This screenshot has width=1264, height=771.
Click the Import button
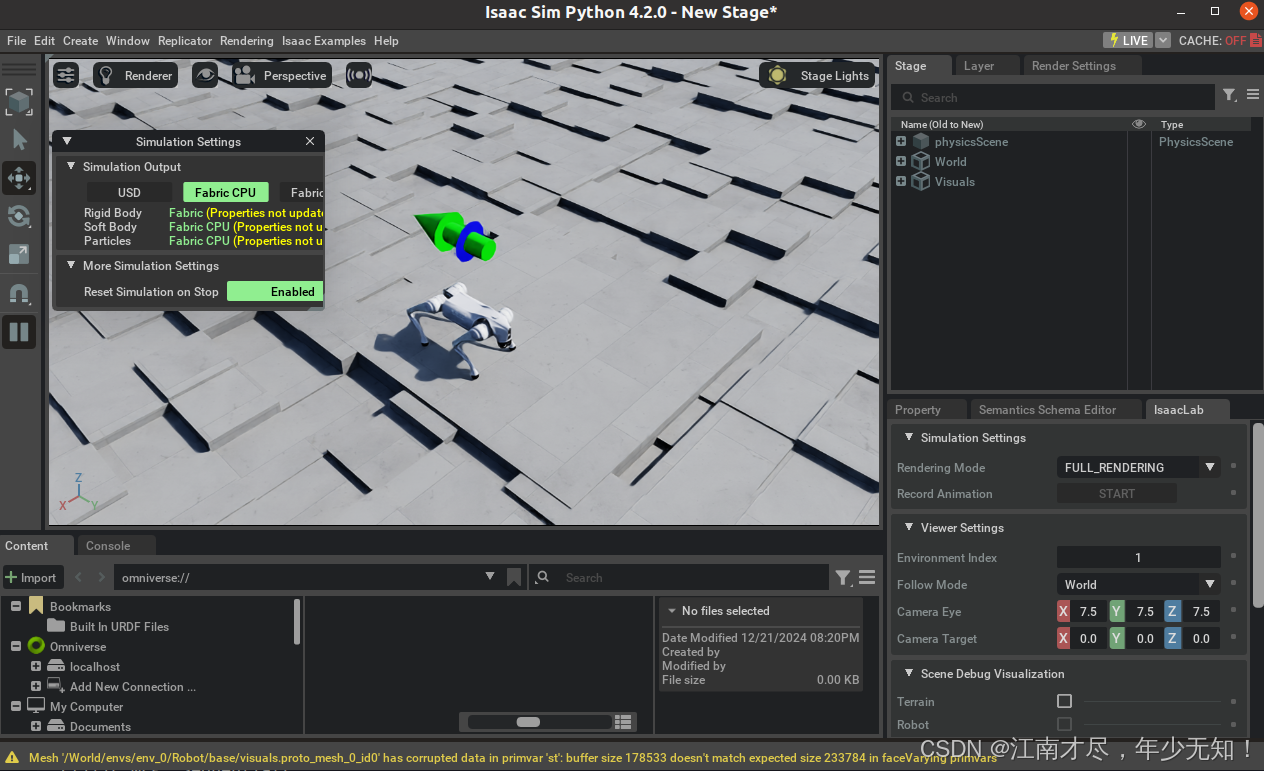32,577
